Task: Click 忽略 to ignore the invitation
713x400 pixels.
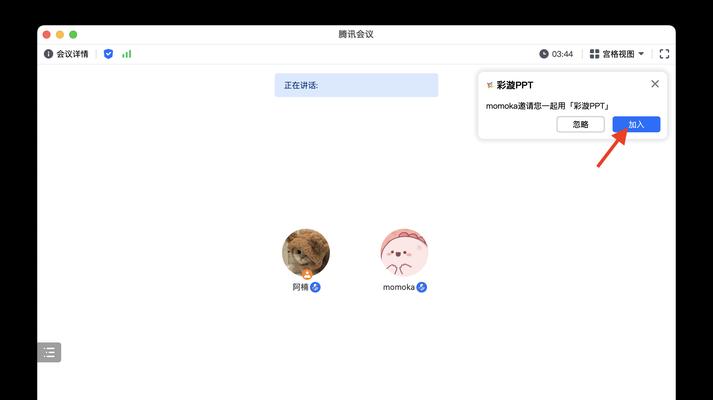Action: click(581, 124)
